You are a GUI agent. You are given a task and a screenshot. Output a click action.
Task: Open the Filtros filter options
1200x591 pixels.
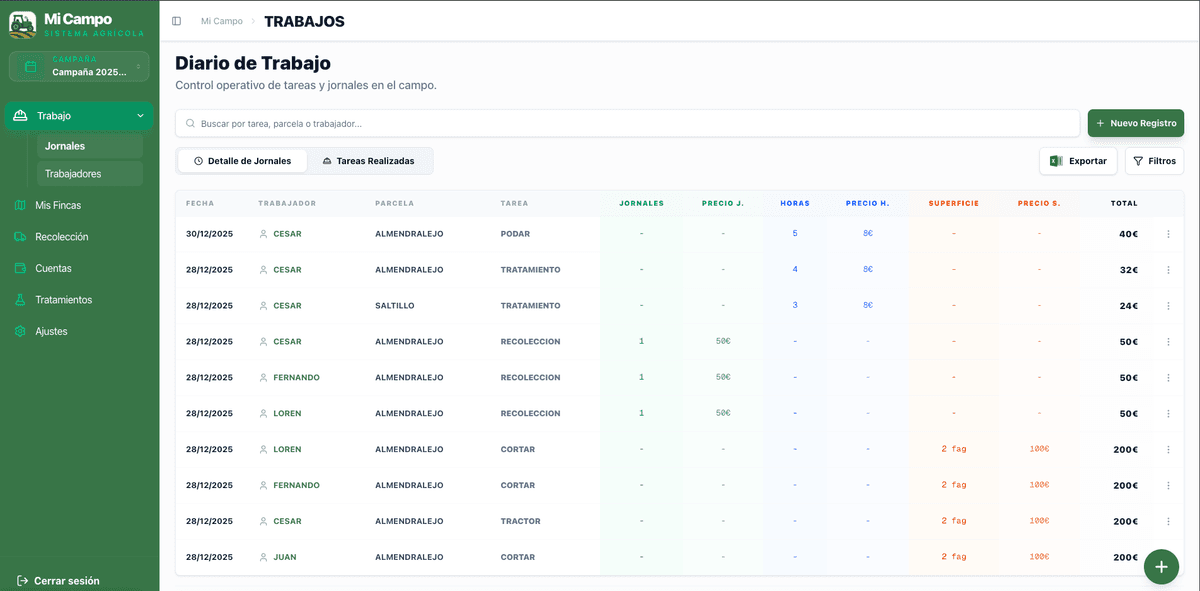click(x=1154, y=161)
